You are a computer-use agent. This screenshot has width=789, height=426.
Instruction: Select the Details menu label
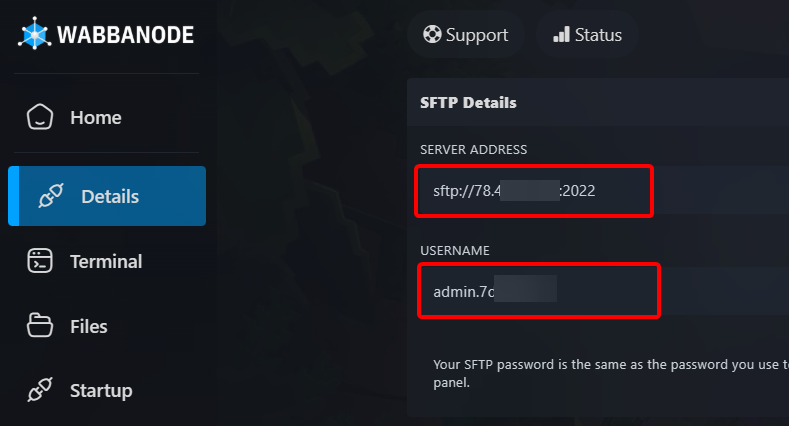click(x=110, y=196)
